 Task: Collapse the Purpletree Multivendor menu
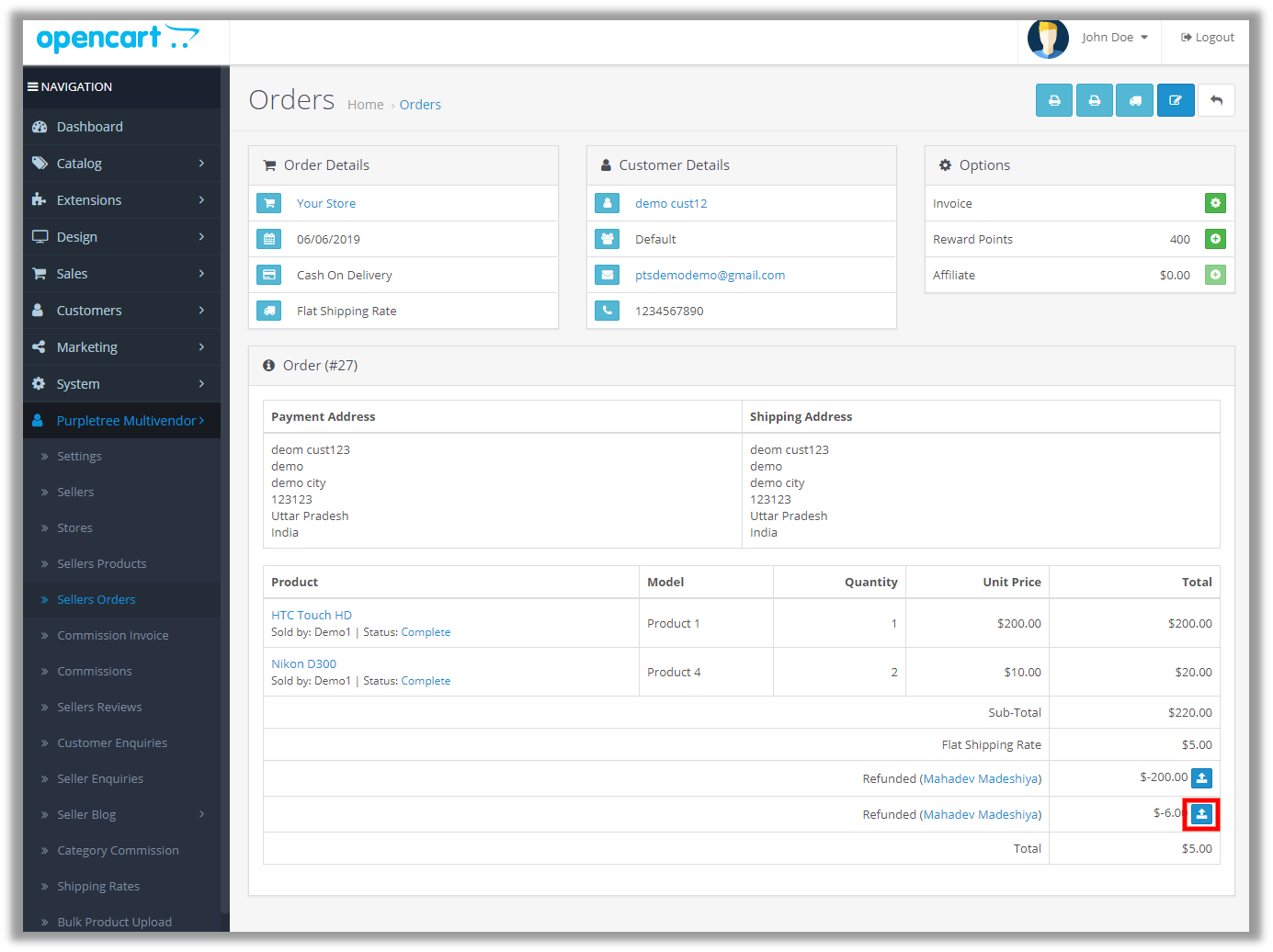click(121, 421)
